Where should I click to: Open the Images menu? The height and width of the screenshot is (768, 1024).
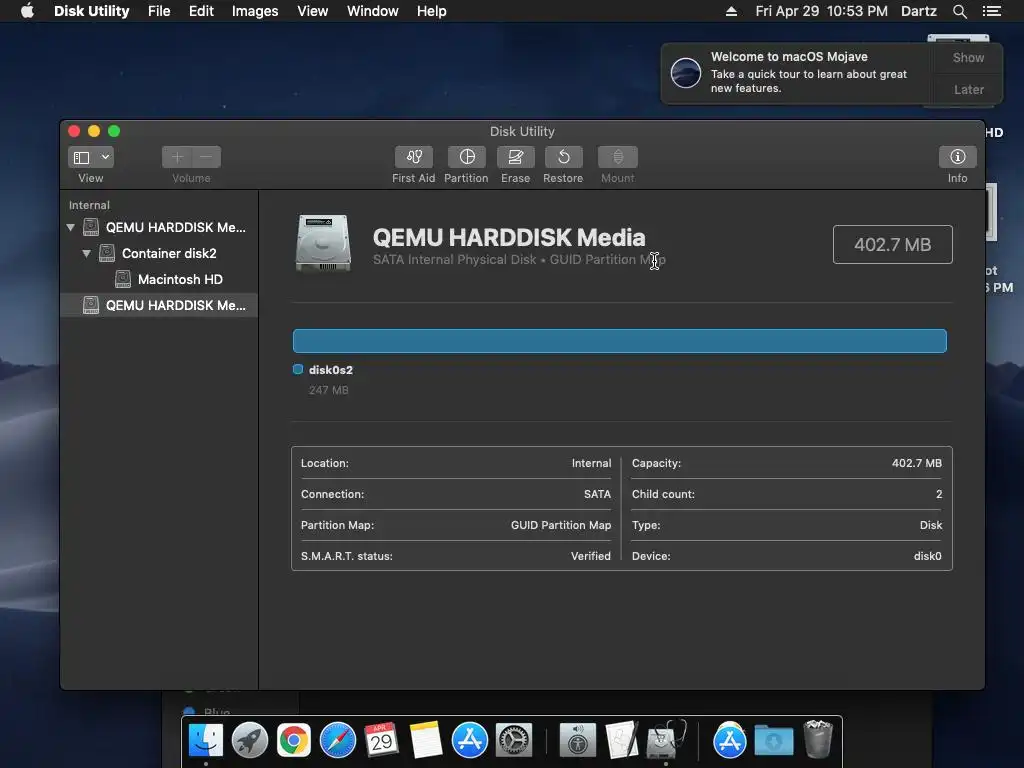pyautogui.click(x=255, y=11)
